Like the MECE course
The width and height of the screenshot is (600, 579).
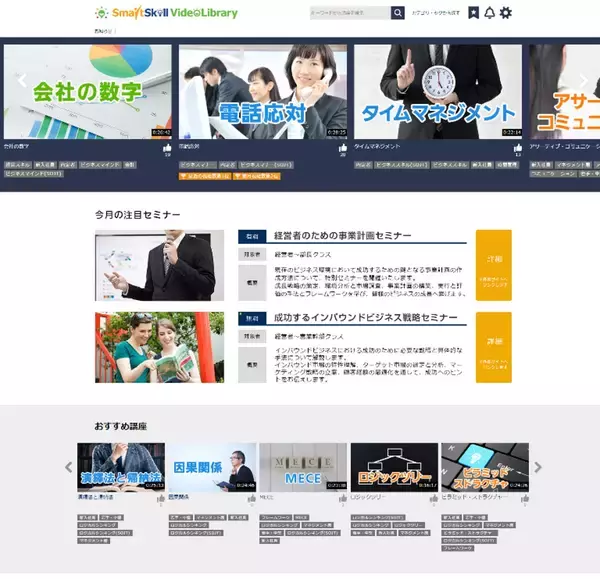343,498
